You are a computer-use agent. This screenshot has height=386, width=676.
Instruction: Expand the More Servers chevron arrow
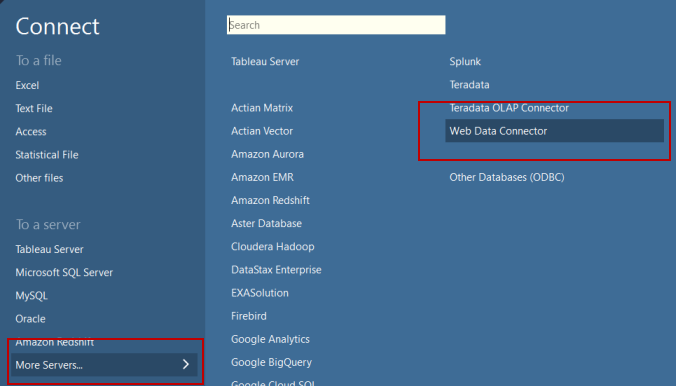point(186,364)
